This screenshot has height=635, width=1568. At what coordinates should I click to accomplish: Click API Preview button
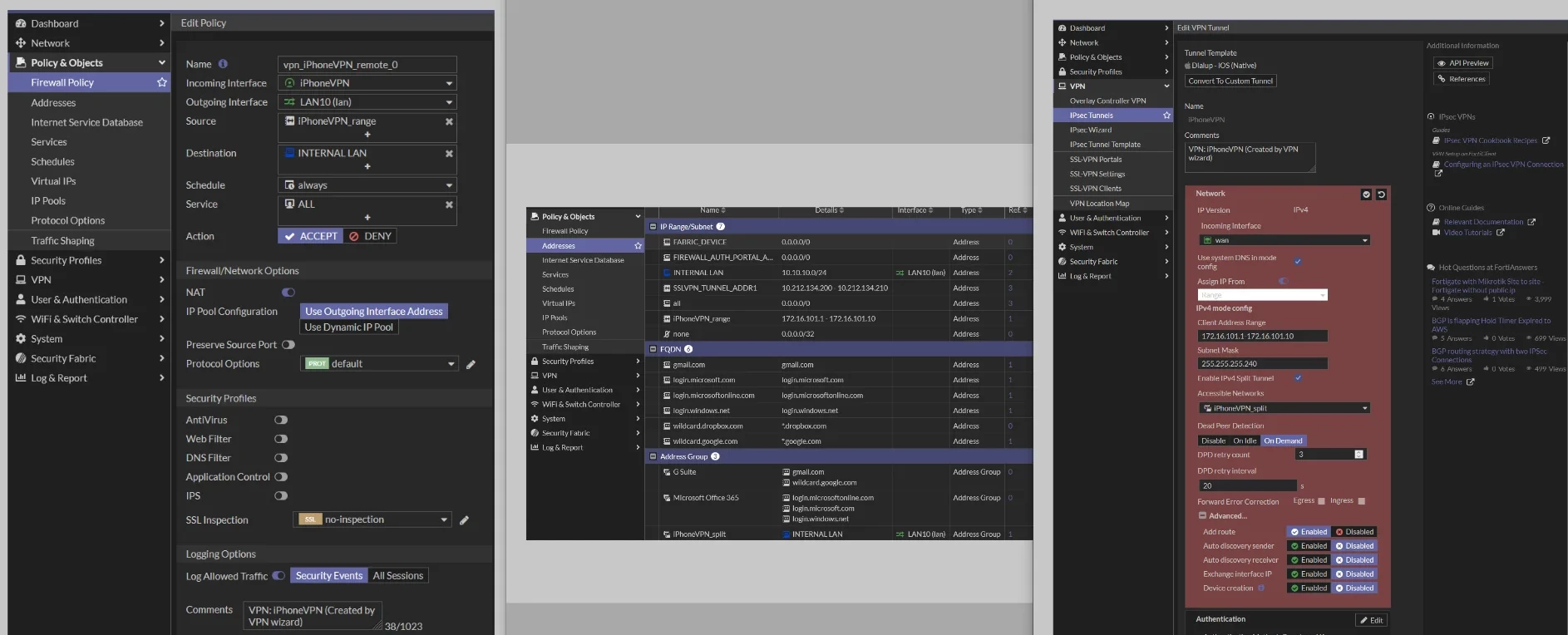coord(1463,63)
